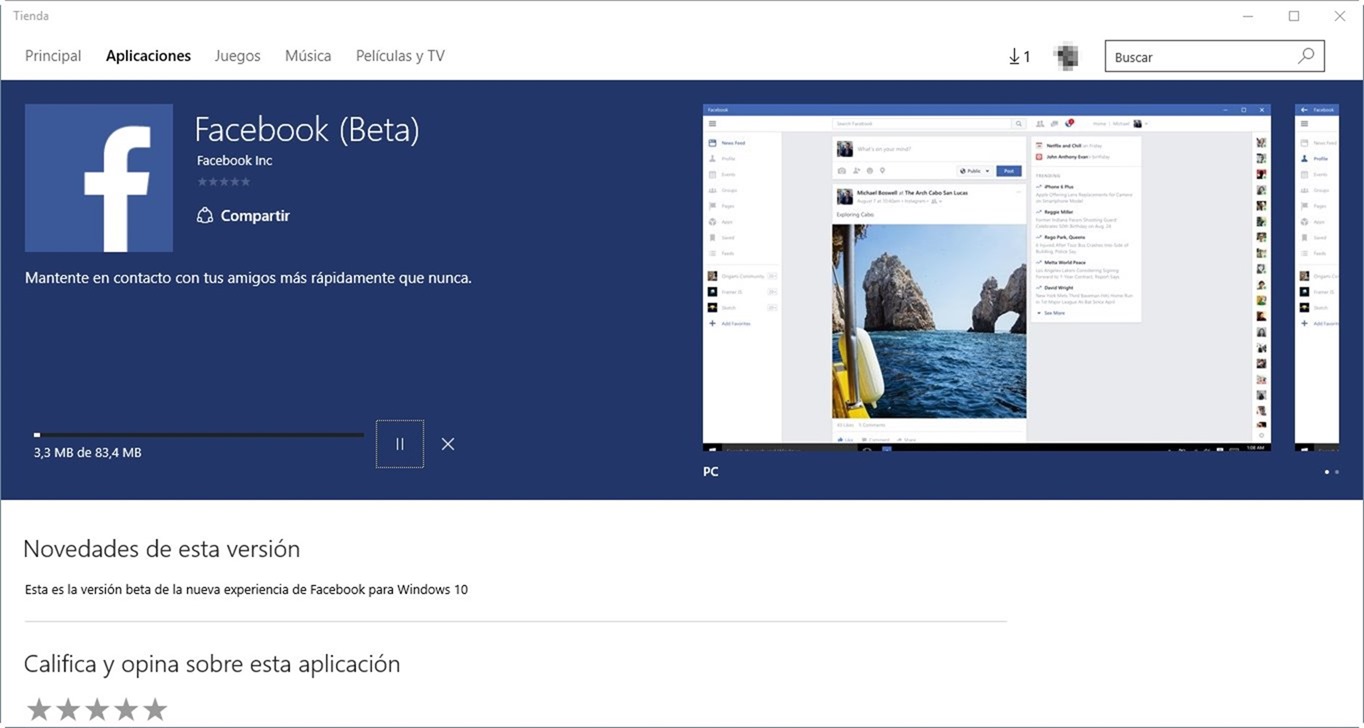Select the first screenshot page dot

pyautogui.click(x=1327, y=471)
